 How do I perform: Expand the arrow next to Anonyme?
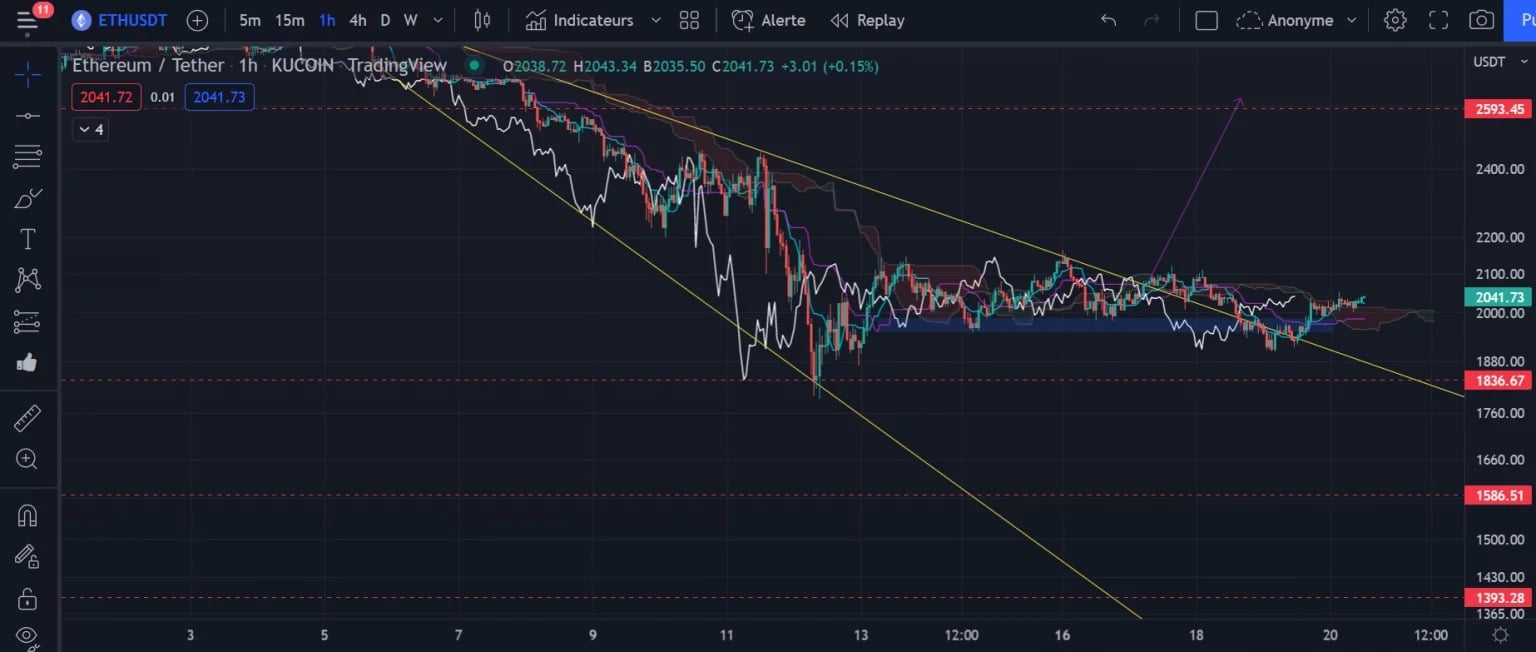(x=1352, y=20)
